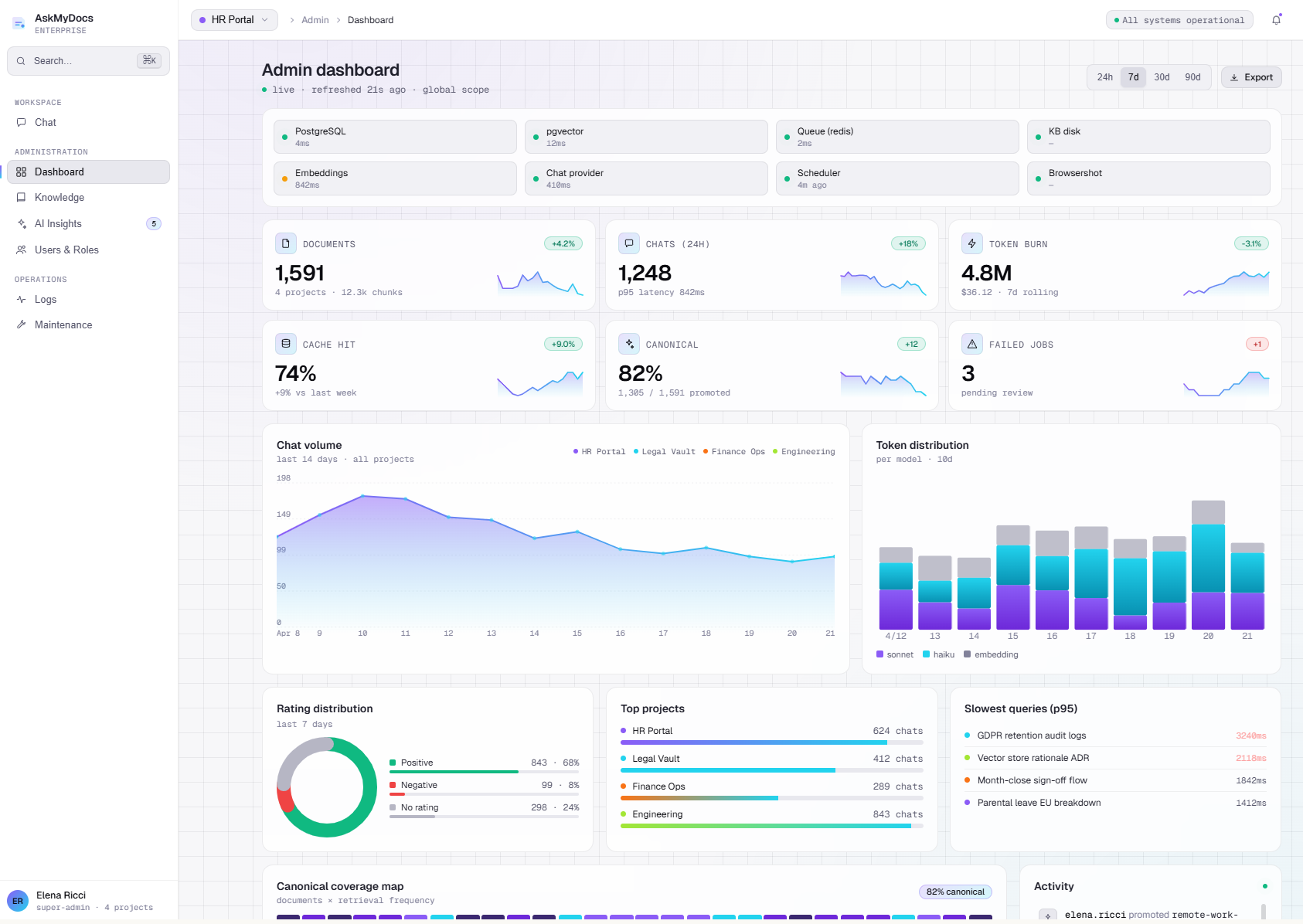Image resolution: width=1303 pixels, height=924 pixels.
Task: Toggle the Legal Vault chart legend
Action: 664,452
